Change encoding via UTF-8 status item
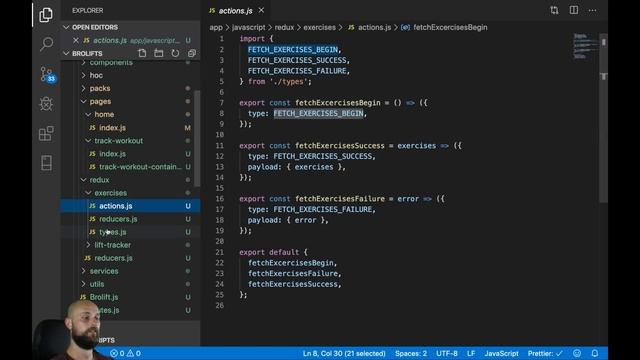Screen dimensions: 640x360 [x=447, y=353]
